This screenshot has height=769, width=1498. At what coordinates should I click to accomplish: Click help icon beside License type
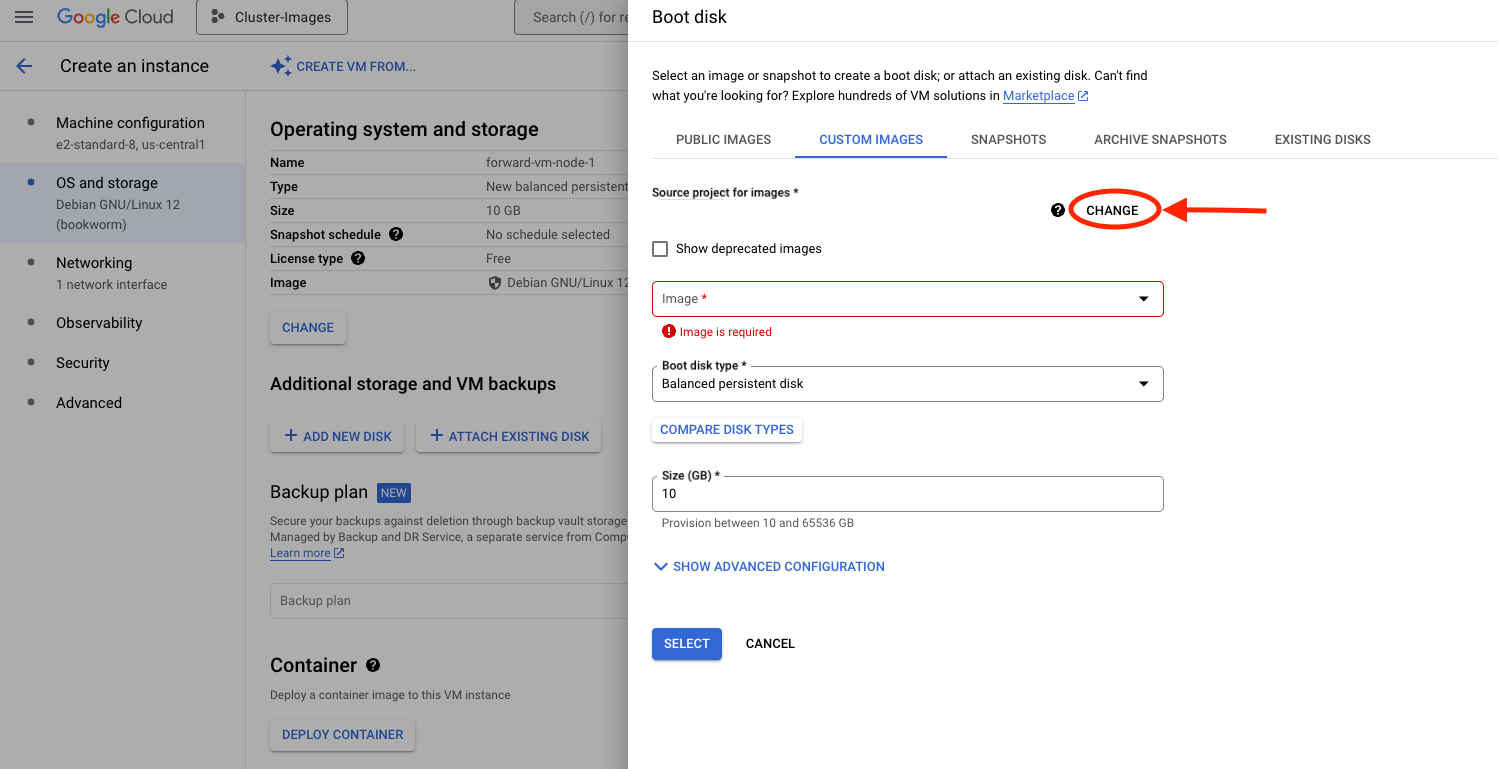click(358, 258)
